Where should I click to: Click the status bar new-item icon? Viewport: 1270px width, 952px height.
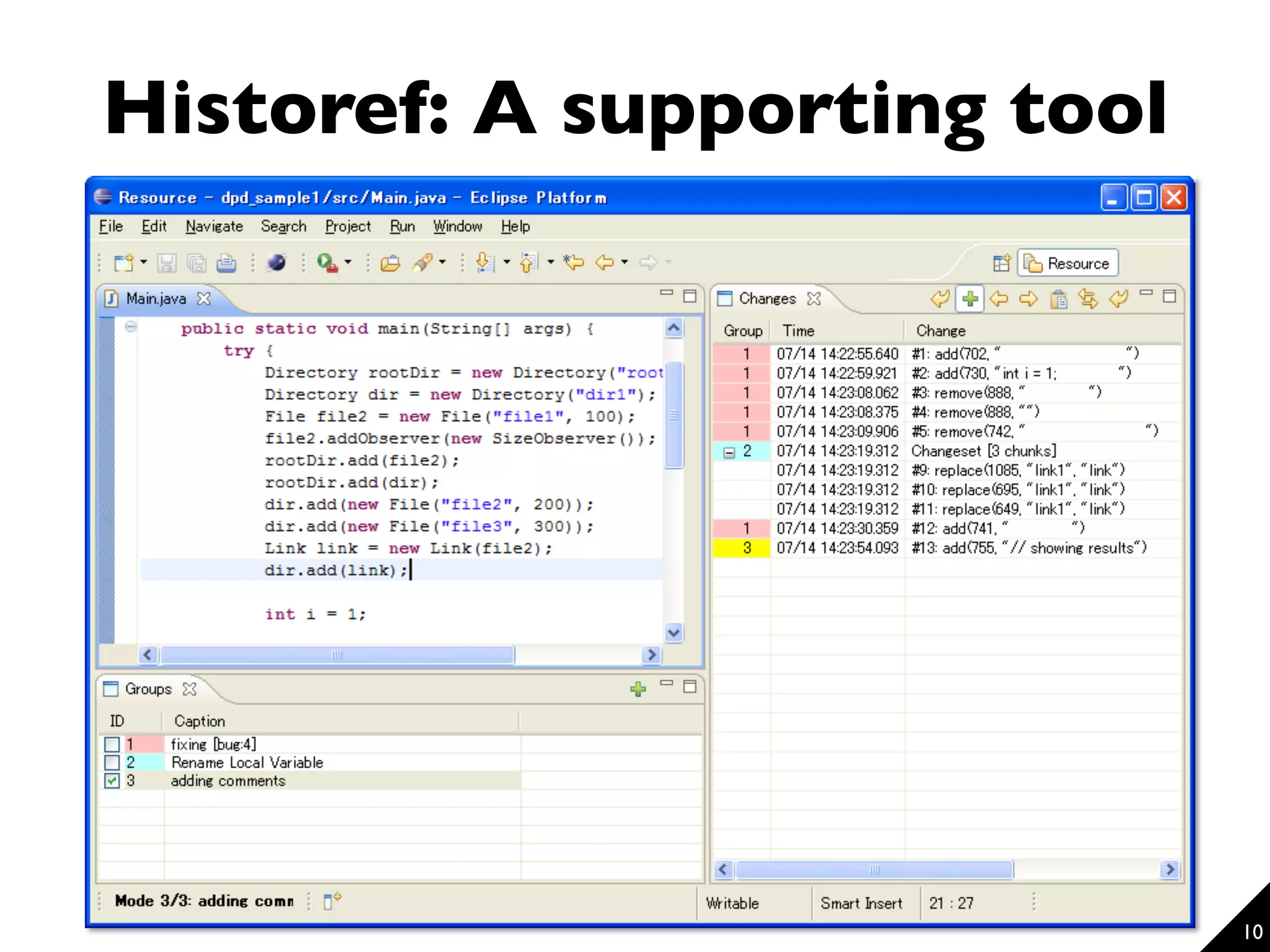point(332,901)
